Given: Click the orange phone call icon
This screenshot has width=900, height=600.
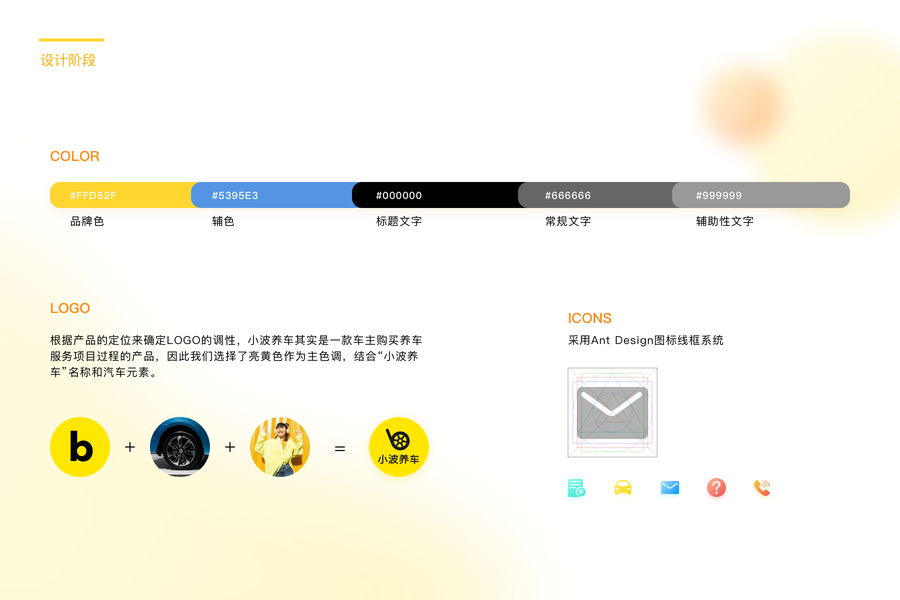Looking at the screenshot, I should tap(762, 488).
